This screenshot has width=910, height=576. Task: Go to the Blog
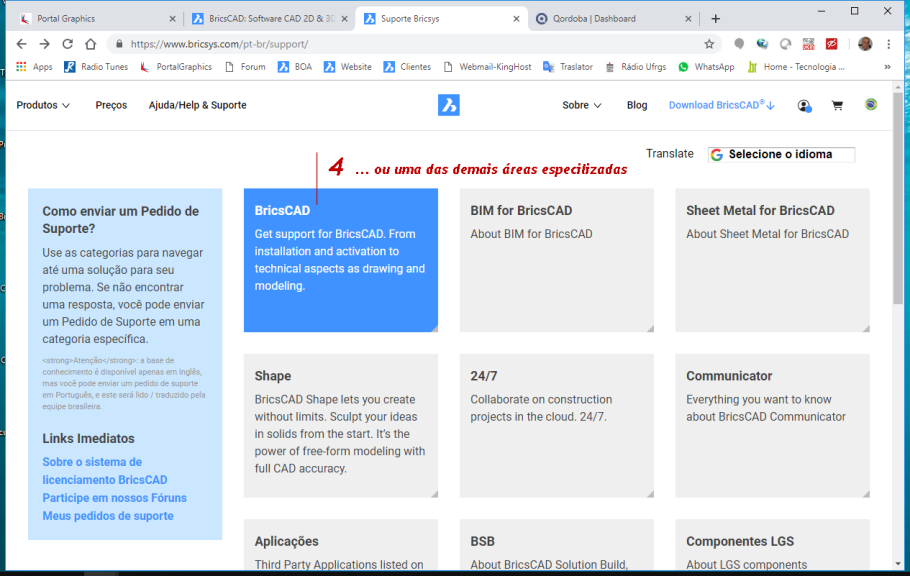tap(637, 105)
